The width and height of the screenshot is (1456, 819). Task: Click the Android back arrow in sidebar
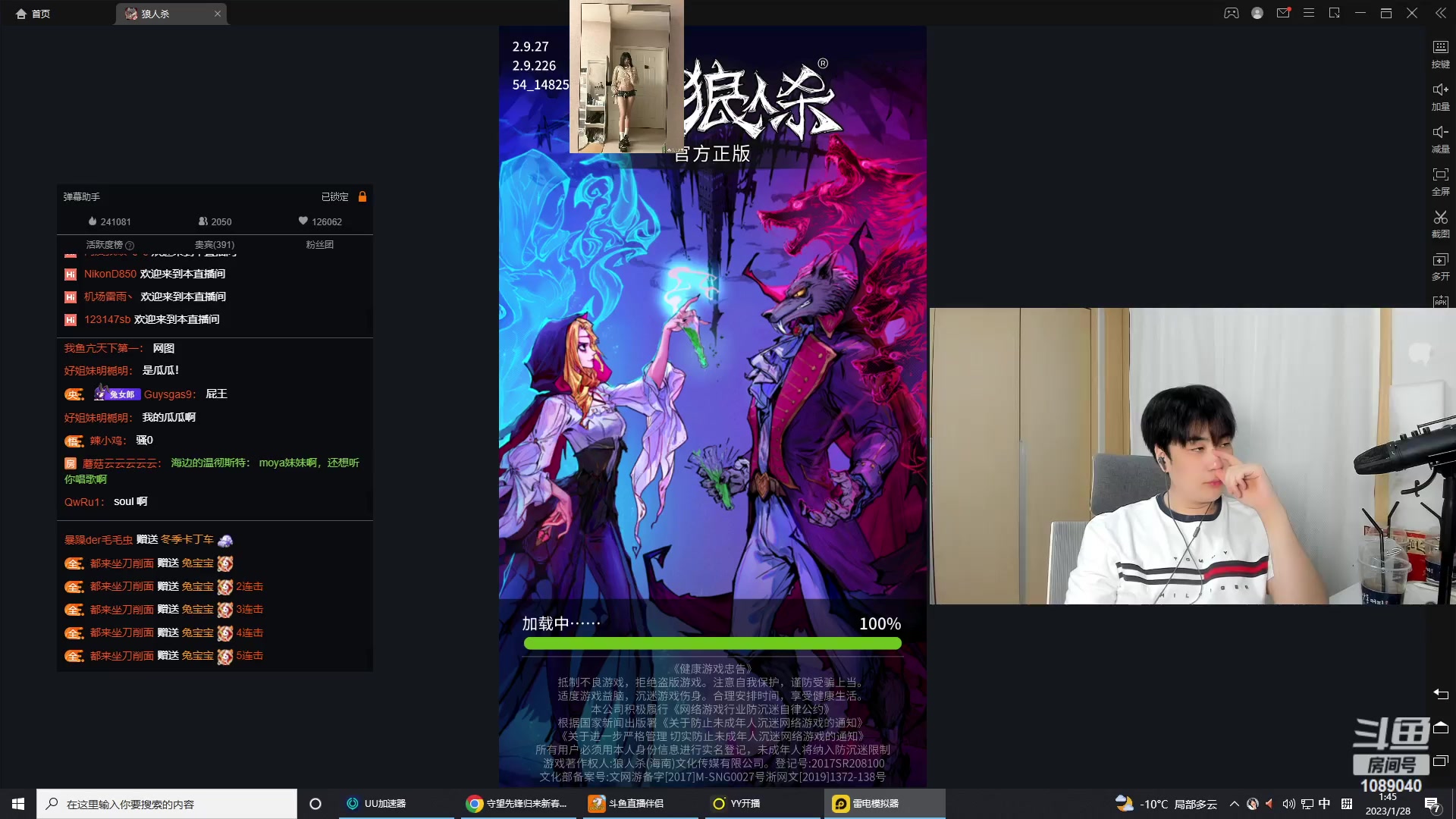1441,694
